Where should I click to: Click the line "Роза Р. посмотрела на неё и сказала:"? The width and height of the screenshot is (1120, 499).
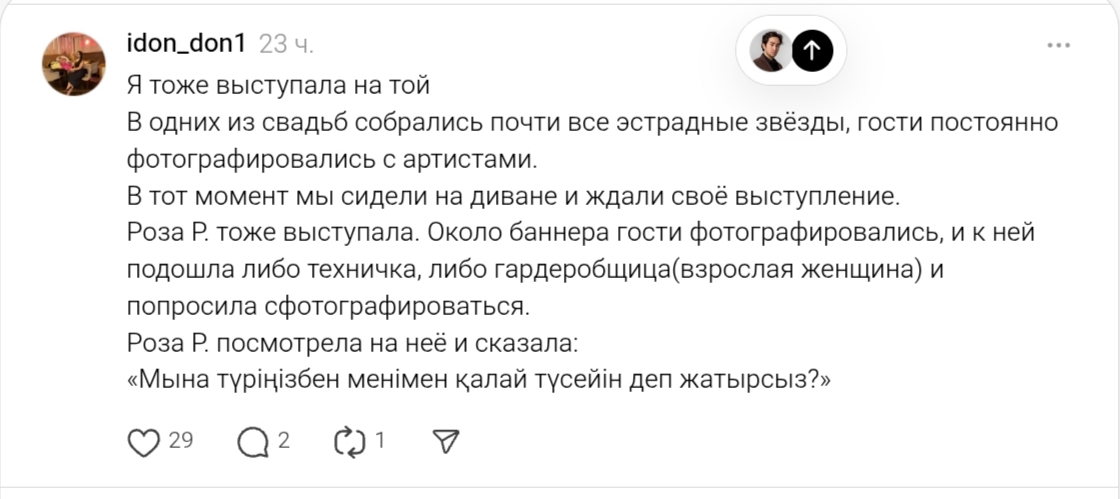point(353,344)
